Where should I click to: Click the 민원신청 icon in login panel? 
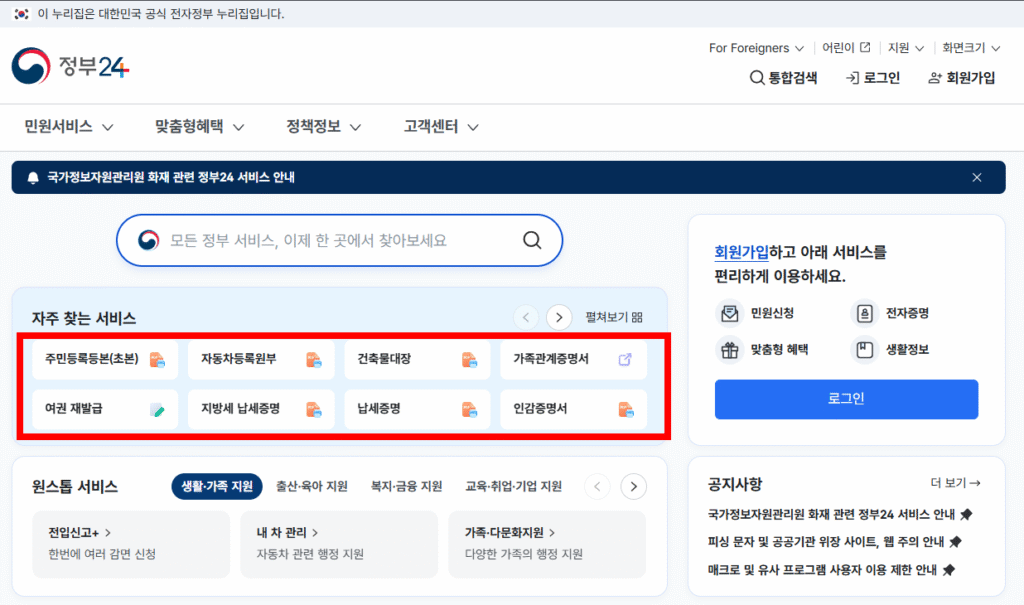pyautogui.click(x=730, y=313)
